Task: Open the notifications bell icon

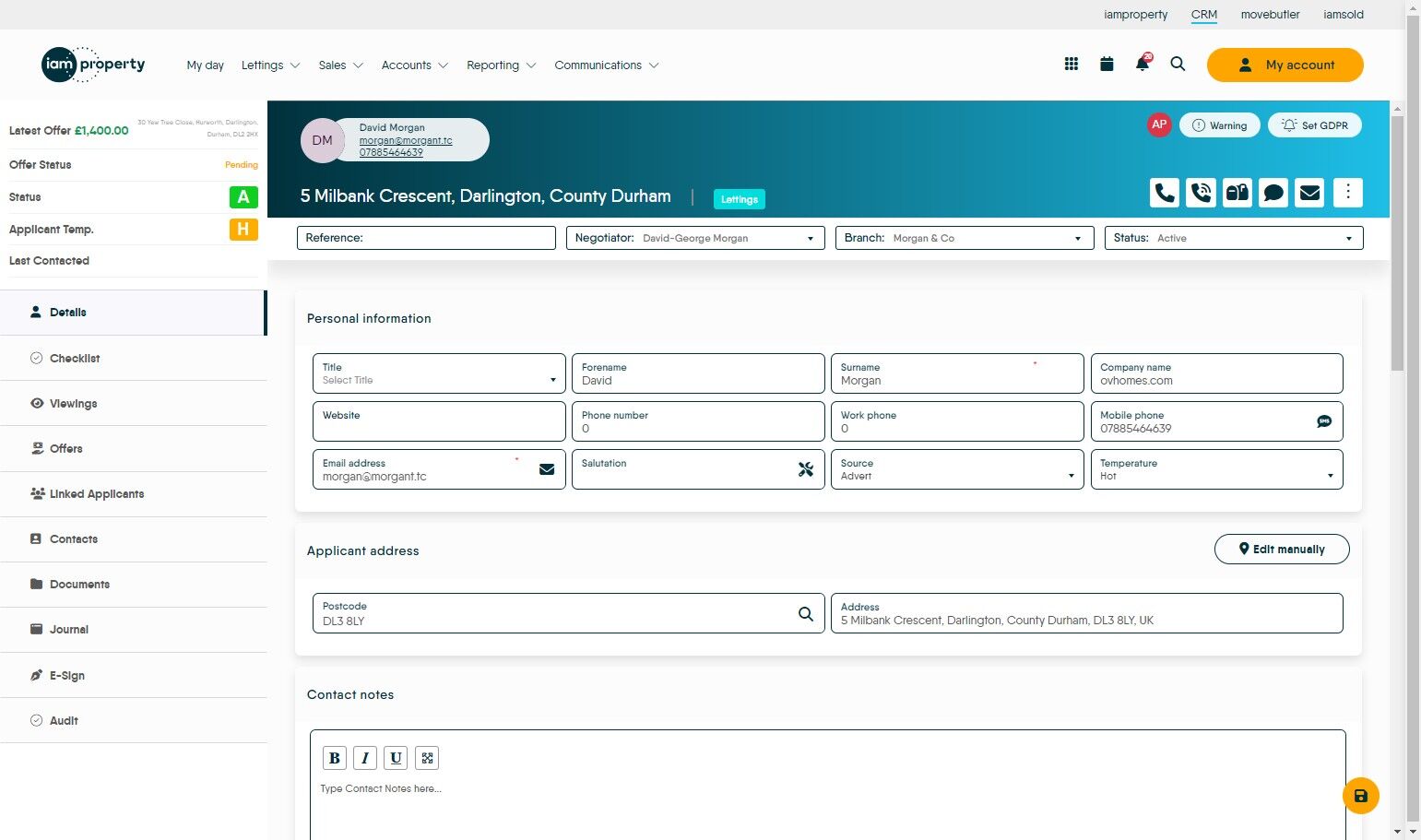Action: click(1143, 65)
